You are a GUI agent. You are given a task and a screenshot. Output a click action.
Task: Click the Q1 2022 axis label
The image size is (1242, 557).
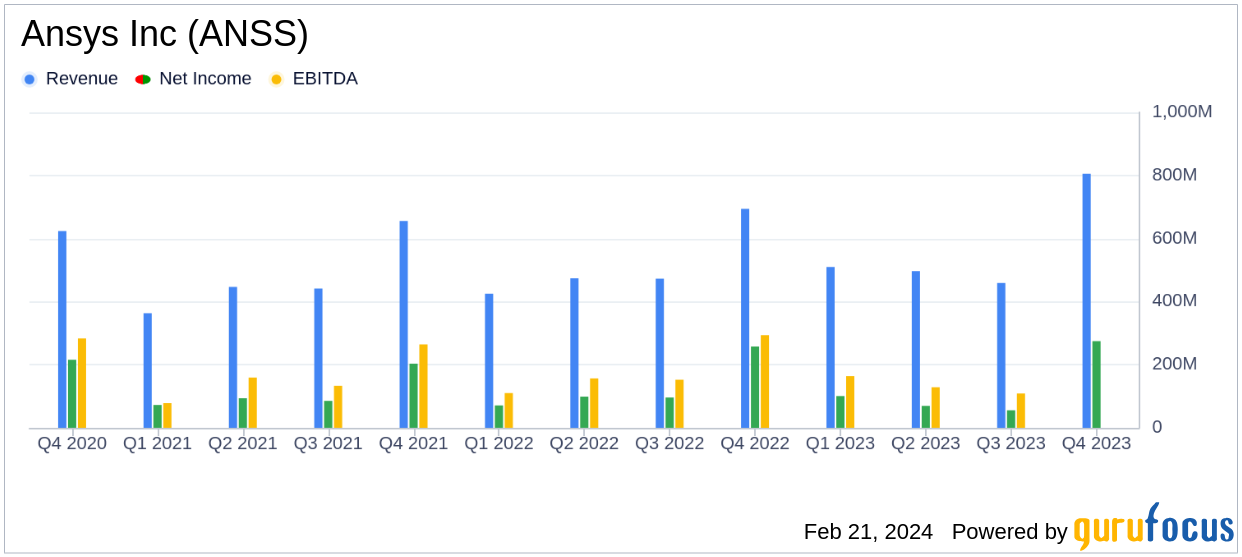click(x=499, y=443)
